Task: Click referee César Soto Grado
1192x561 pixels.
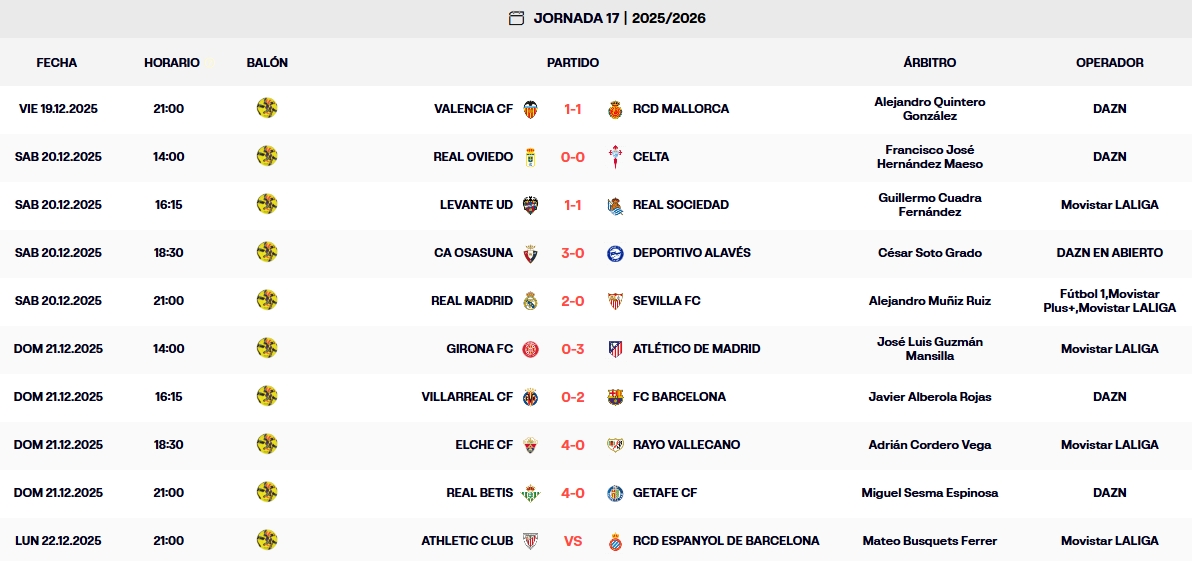Action: coord(929,253)
